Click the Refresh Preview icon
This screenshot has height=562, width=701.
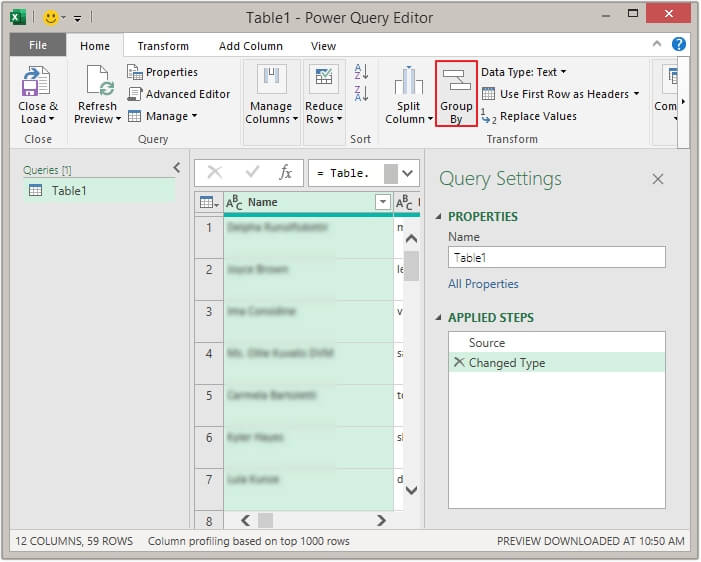(x=99, y=81)
